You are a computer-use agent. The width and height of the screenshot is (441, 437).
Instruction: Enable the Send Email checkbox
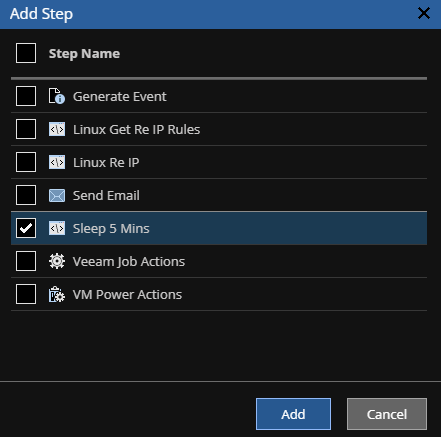coord(26,195)
